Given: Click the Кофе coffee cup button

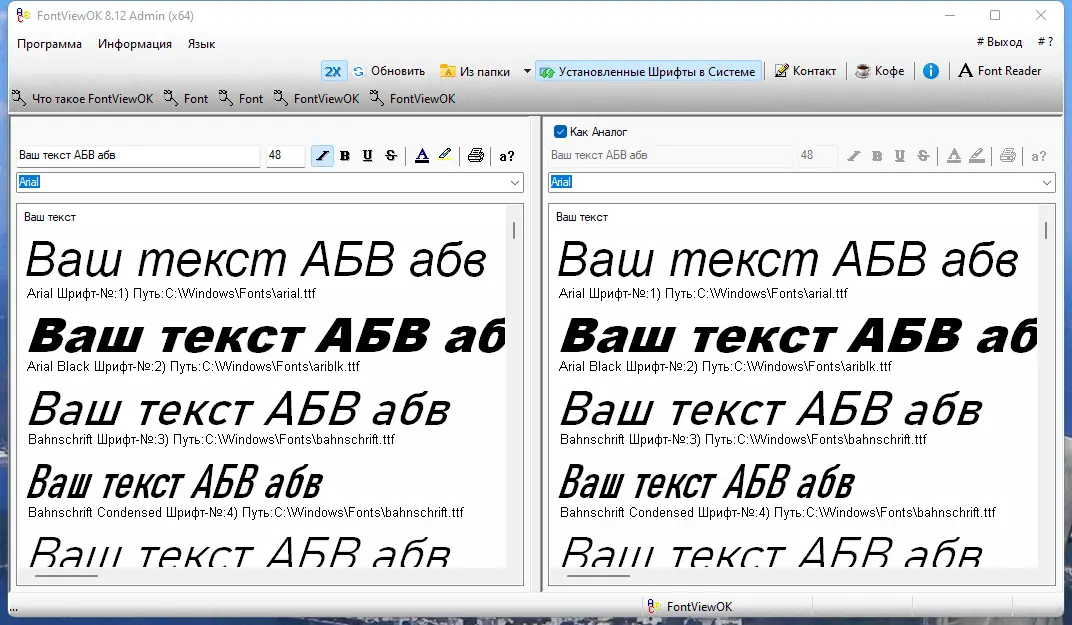Looking at the screenshot, I should (x=879, y=71).
